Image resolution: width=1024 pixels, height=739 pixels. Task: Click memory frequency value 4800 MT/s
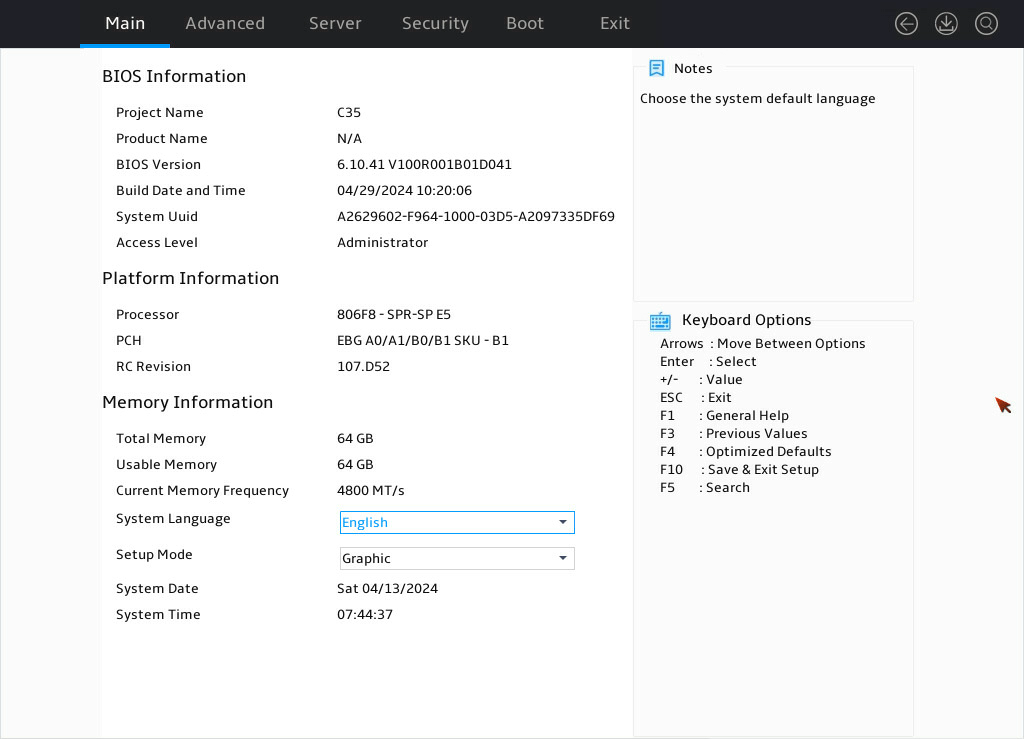(x=370, y=490)
